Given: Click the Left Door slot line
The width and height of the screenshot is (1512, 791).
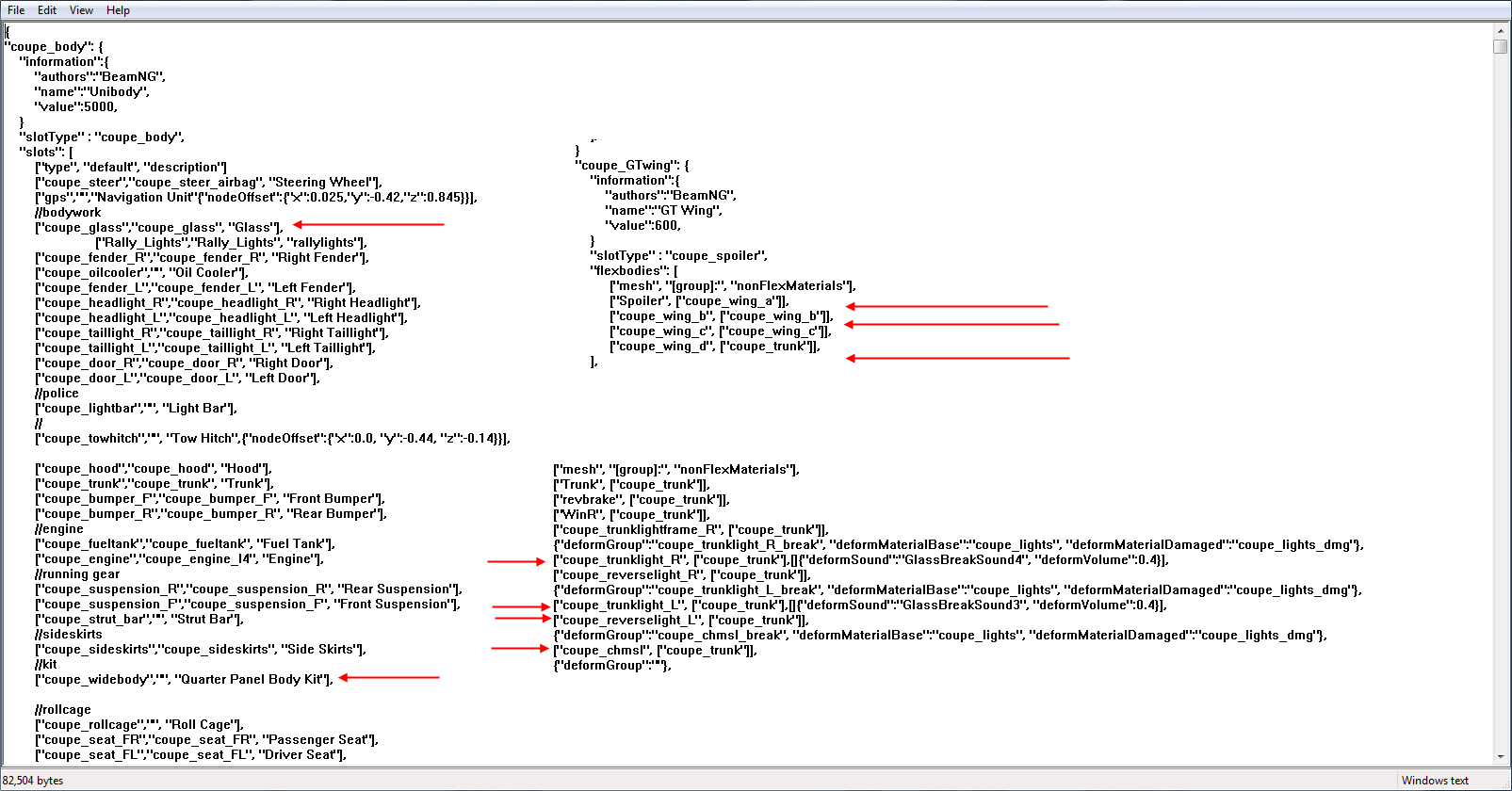Looking at the screenshot, I should point(177,378).
